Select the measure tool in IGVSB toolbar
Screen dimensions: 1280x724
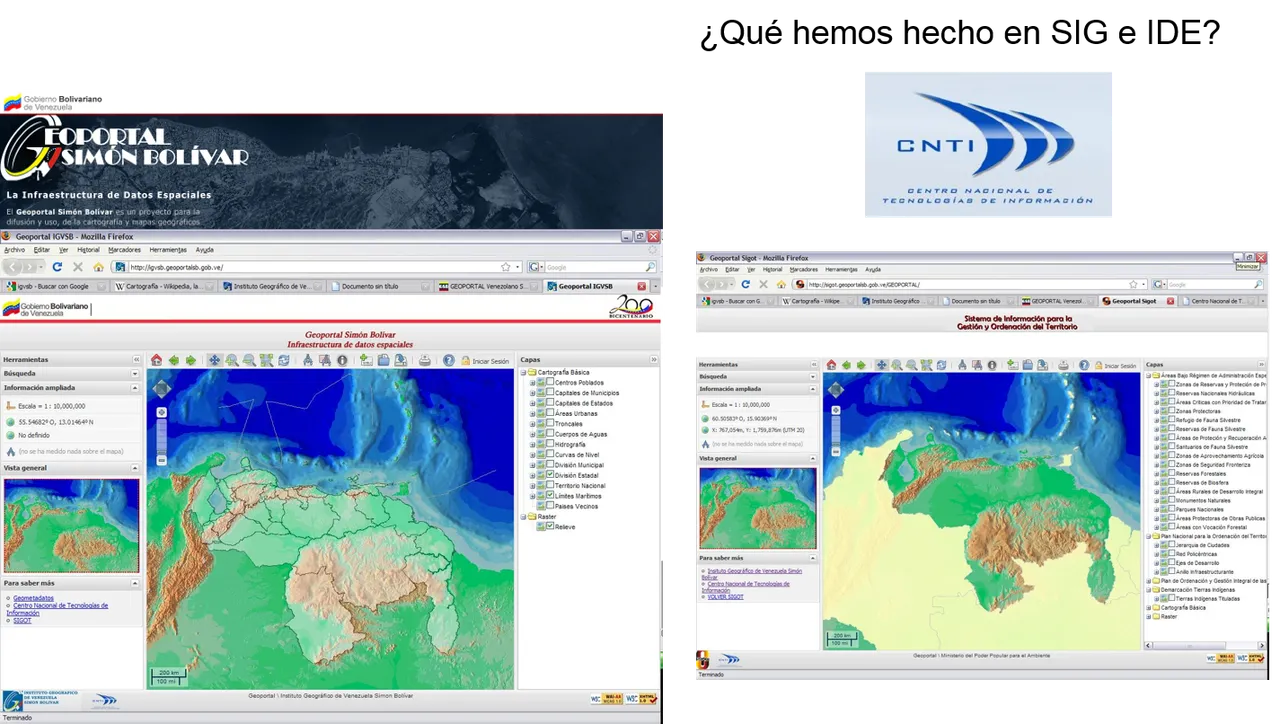(308, 360)
